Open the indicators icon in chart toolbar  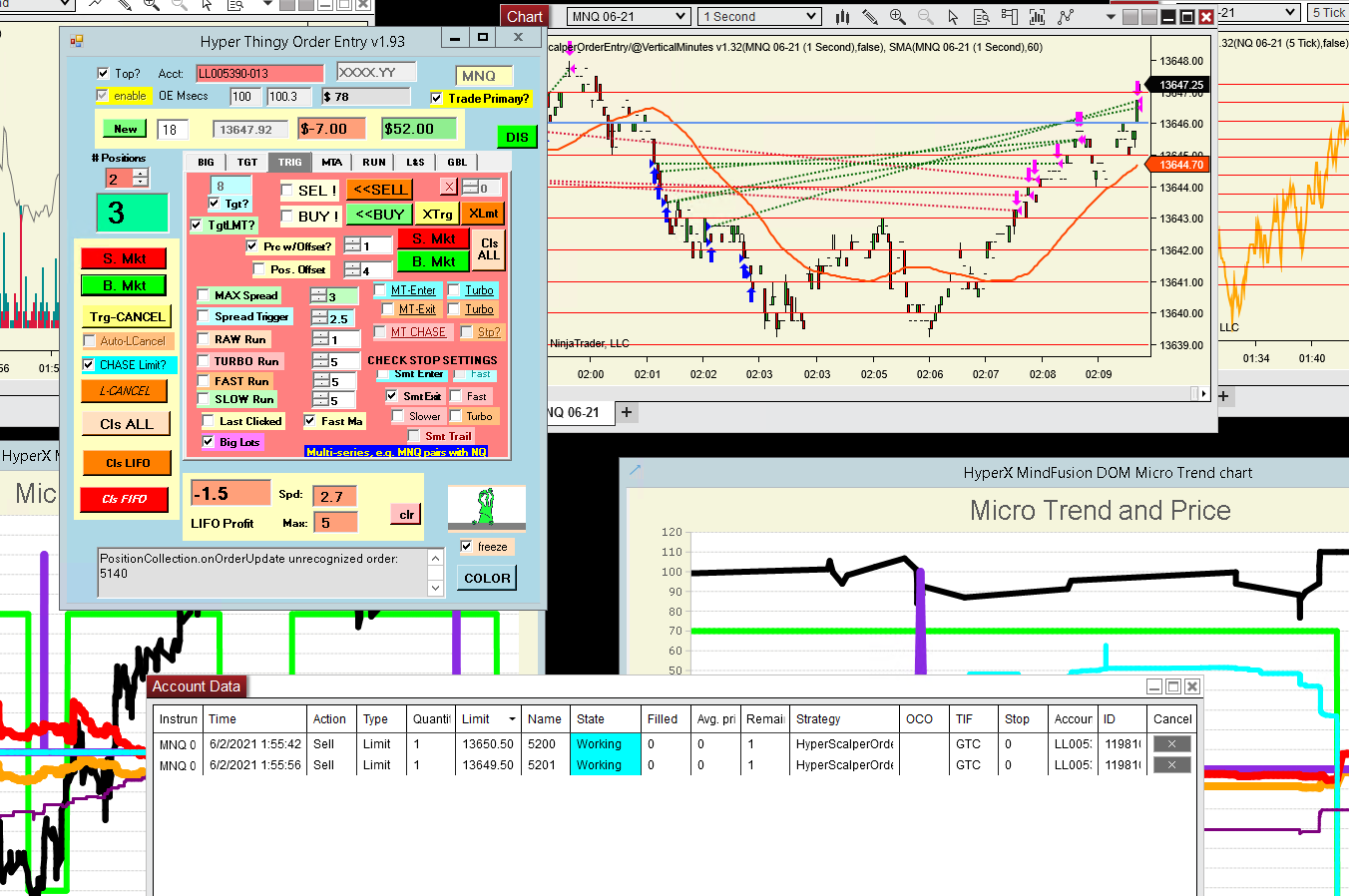click(x=1037, y=16)
